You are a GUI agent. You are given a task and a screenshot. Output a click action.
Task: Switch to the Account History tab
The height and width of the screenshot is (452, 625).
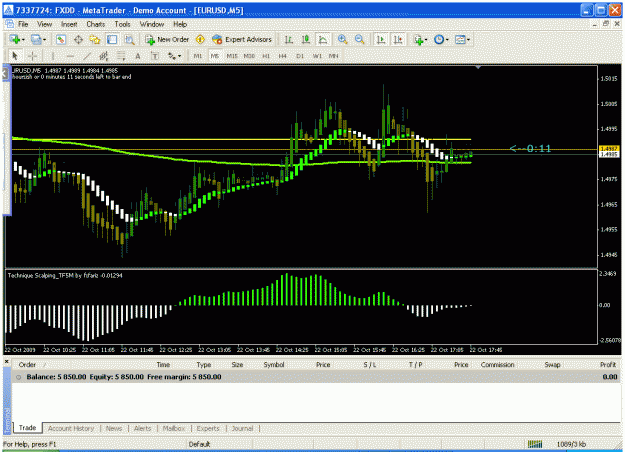(x=71, y=428)
